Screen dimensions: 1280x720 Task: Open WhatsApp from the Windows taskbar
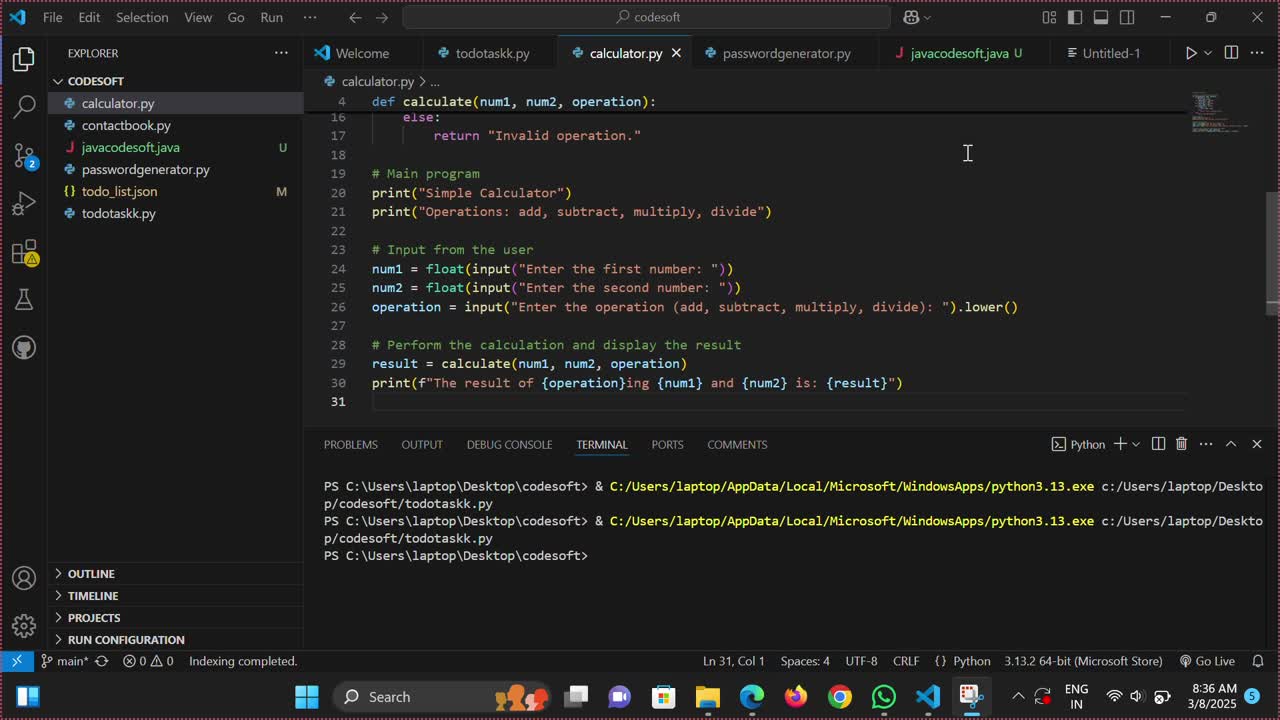pyautogui.click(x=884, y=697)
